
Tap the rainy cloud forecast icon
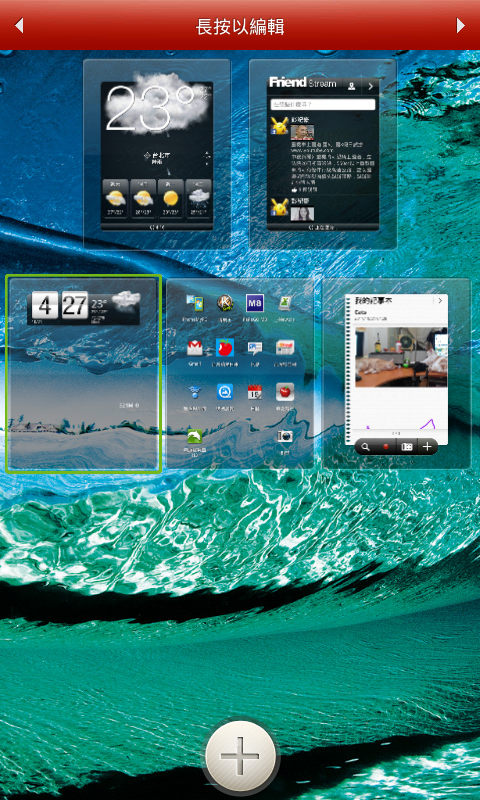click(x=198, y=196)
